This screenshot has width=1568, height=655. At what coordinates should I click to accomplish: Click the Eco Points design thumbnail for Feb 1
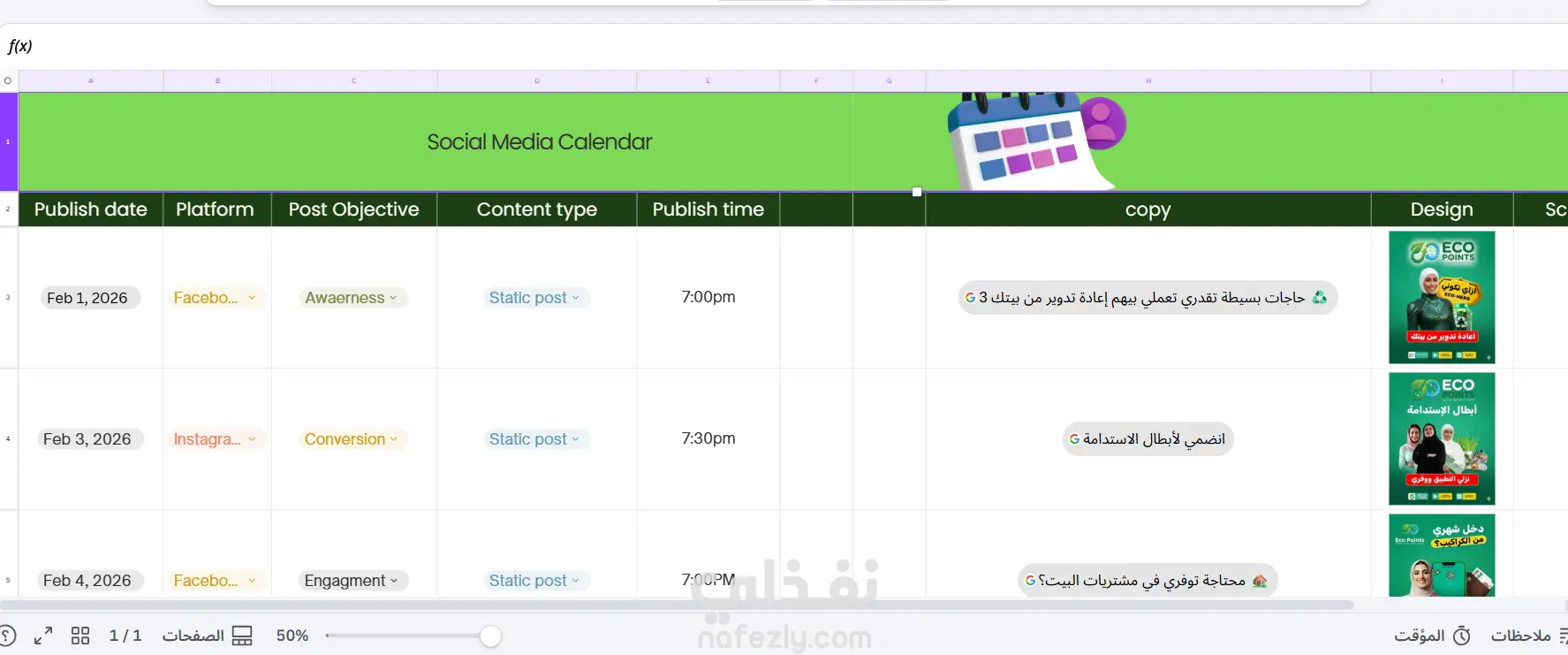(x=1442, y=297)
